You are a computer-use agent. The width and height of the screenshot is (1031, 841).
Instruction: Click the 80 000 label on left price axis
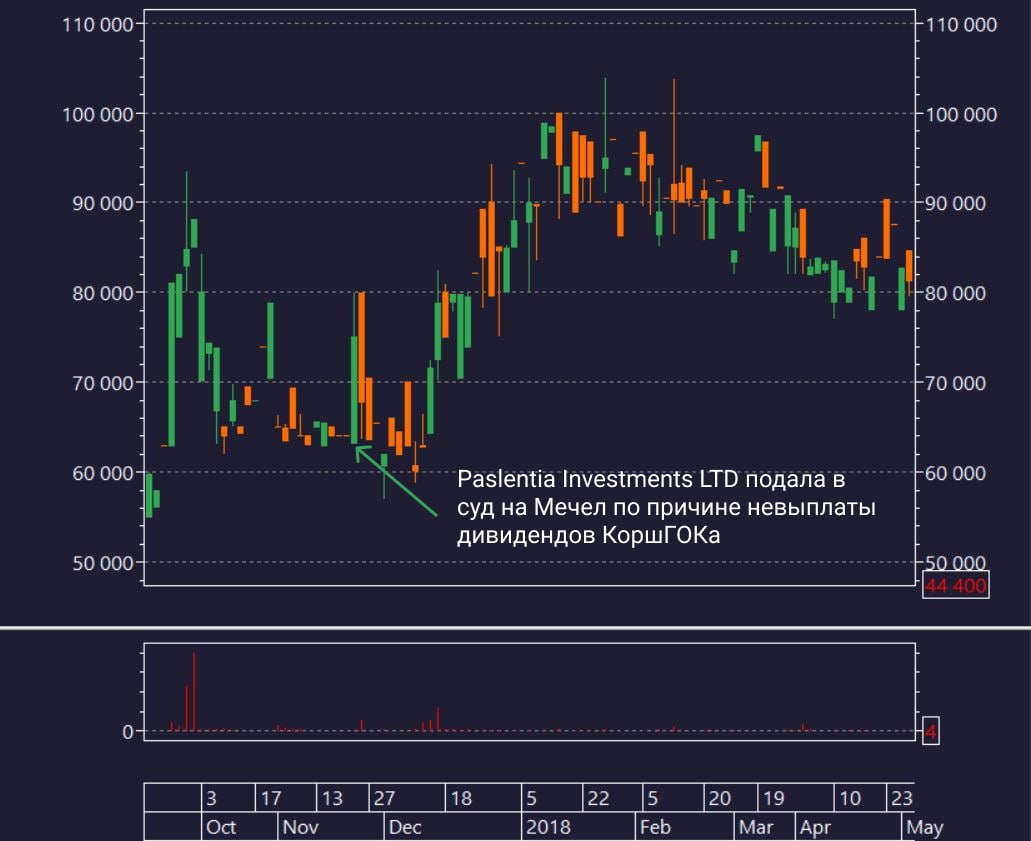click(x=103, y=293)
